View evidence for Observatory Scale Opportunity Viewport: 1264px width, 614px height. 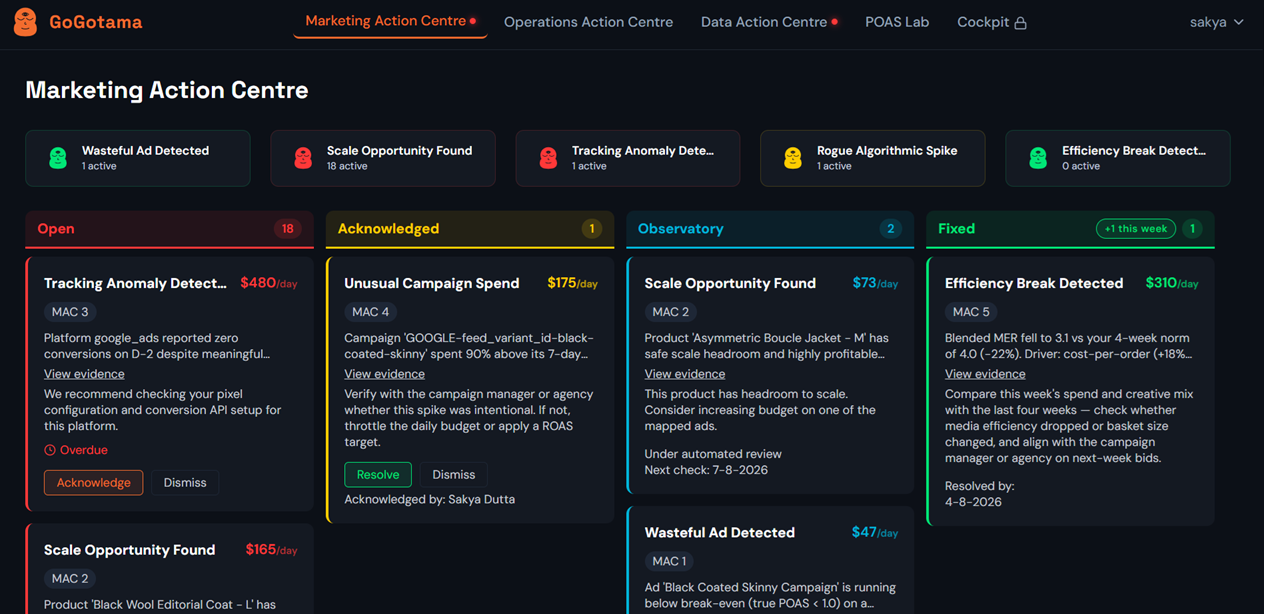tap(685, 374)
